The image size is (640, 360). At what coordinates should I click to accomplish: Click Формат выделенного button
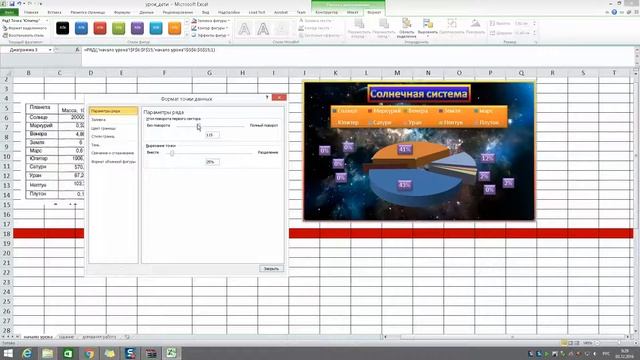coord(25,28)
